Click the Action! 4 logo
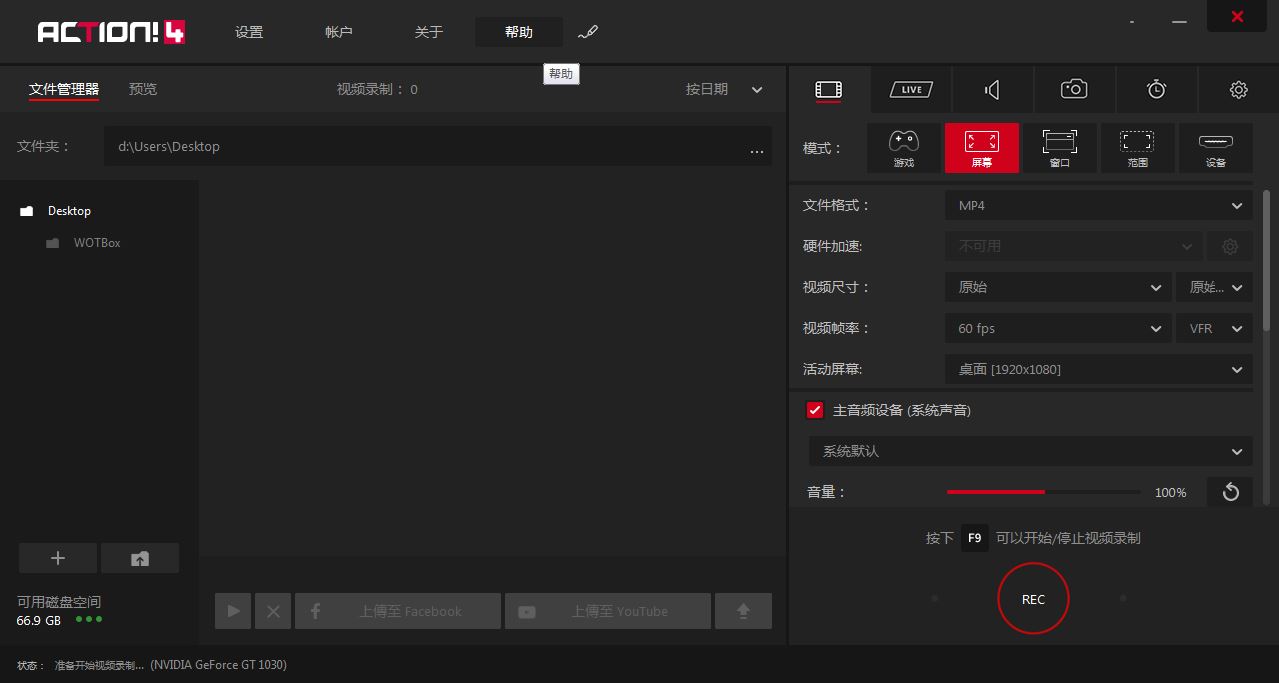 111,32
